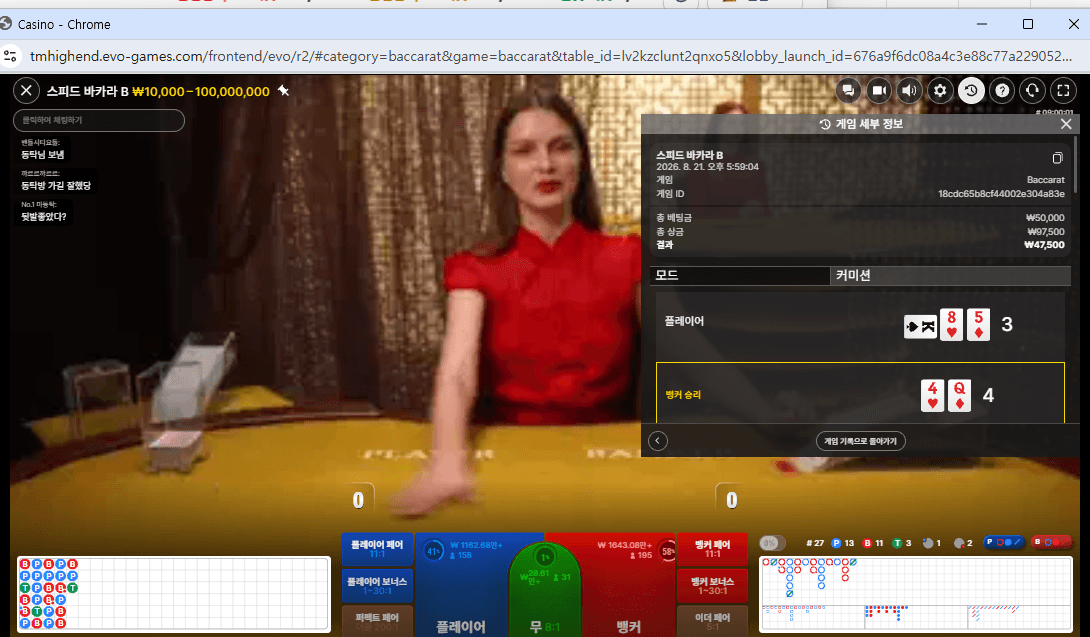The width and height of the screenshot is (1090, 637).
Task: Click the P 13 player count statistic
Action: click(x=843, y=543)
